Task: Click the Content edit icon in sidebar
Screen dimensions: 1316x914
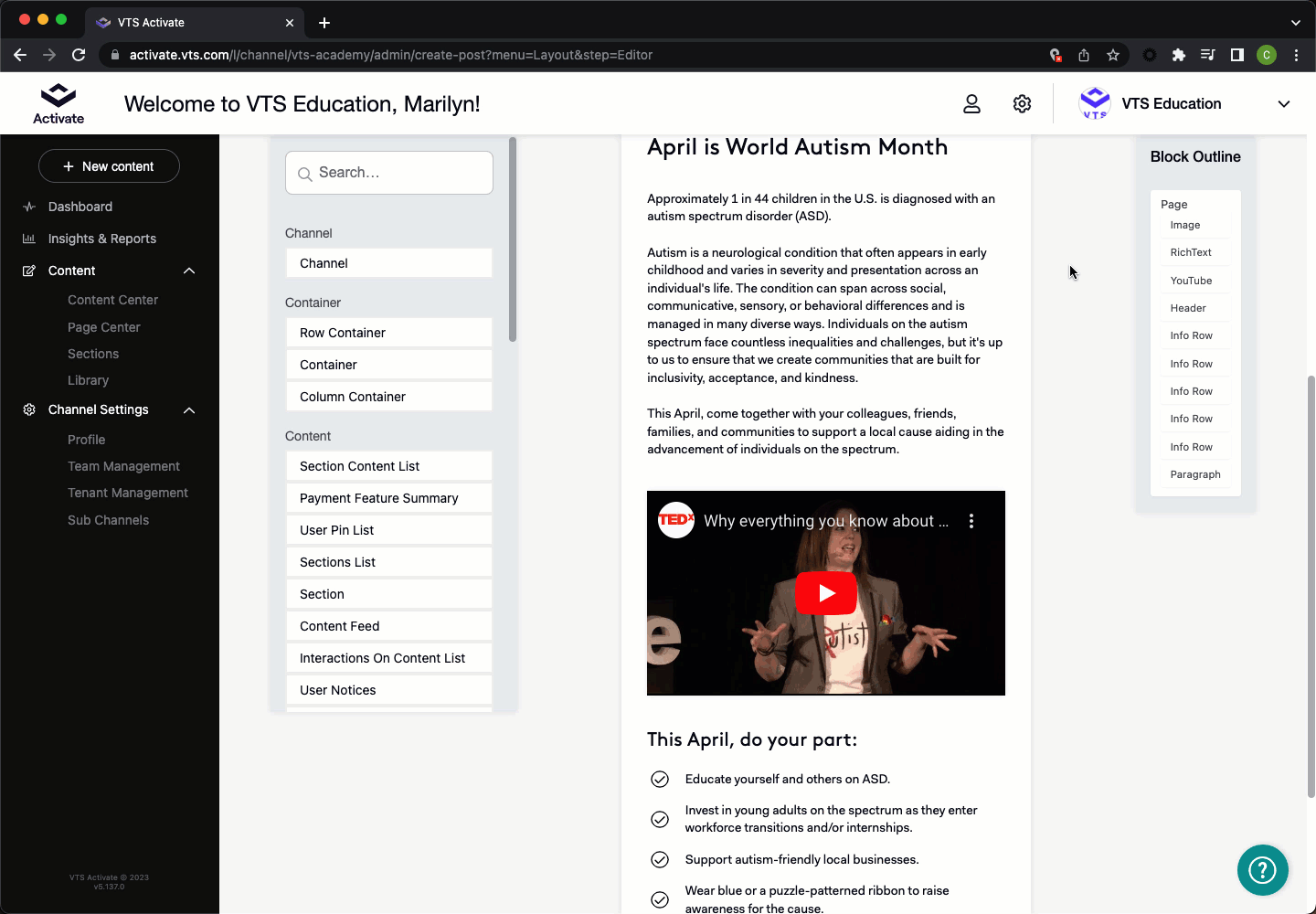Action: 29,271
